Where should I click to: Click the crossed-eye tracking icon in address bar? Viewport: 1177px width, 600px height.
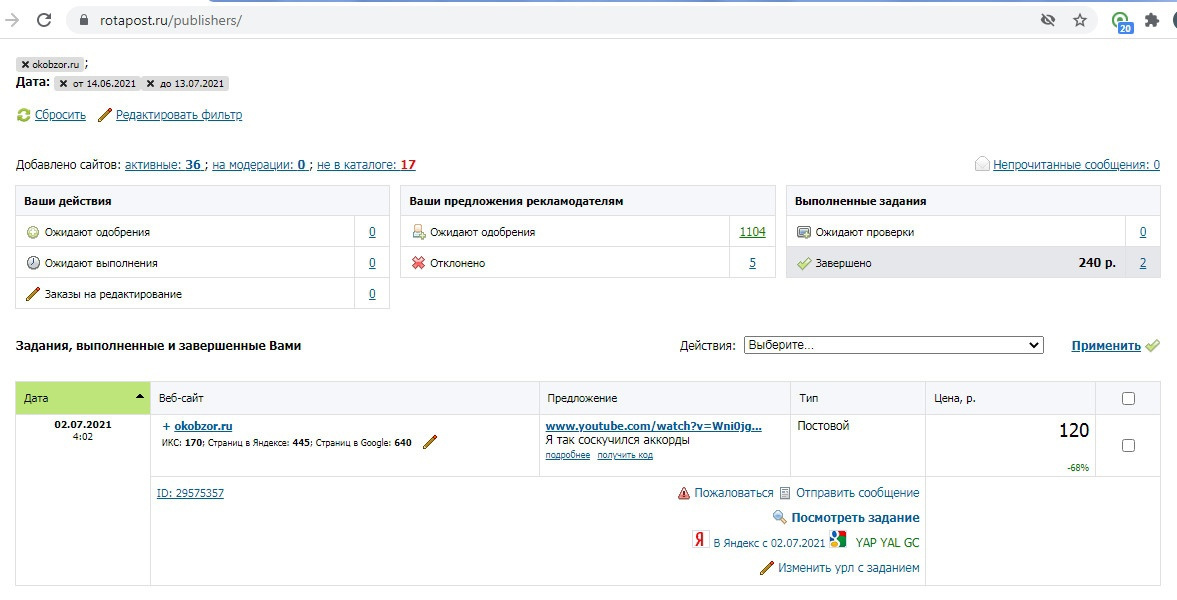click(x=1048, y=20)
